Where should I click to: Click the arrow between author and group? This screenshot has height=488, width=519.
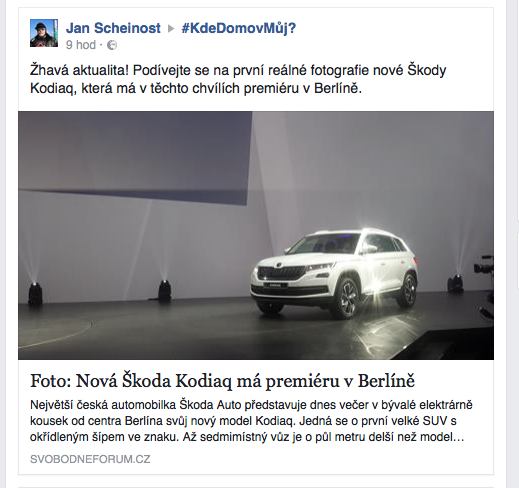tap(171, 29)
